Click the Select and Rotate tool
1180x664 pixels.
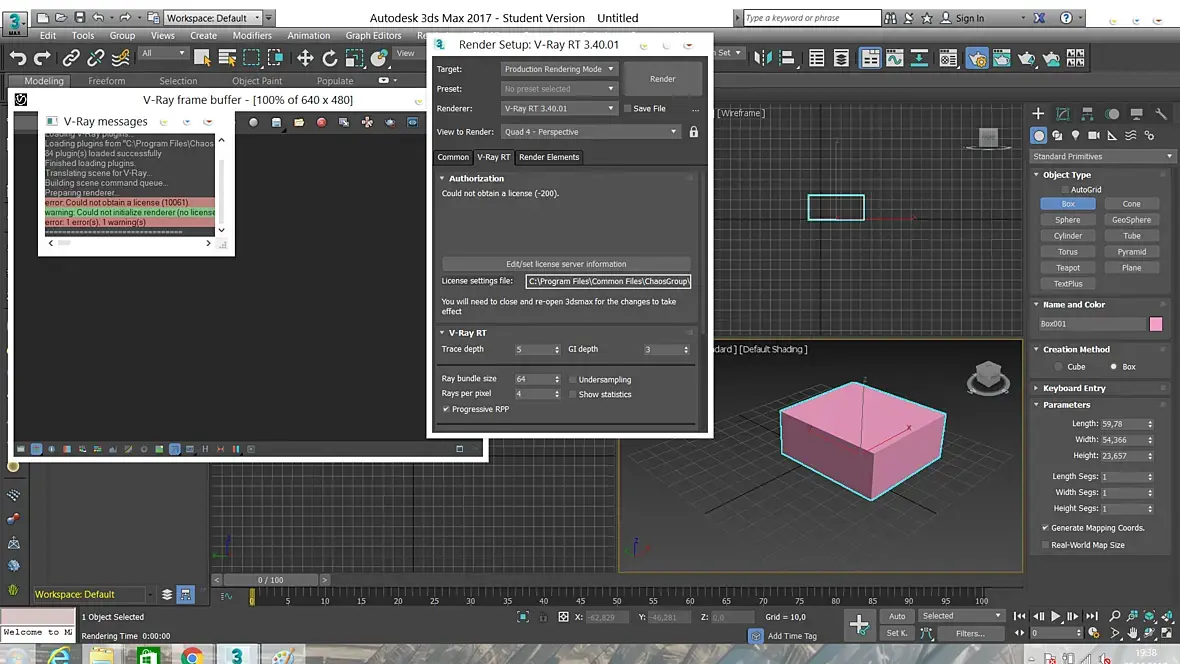(x=330, y=58)
